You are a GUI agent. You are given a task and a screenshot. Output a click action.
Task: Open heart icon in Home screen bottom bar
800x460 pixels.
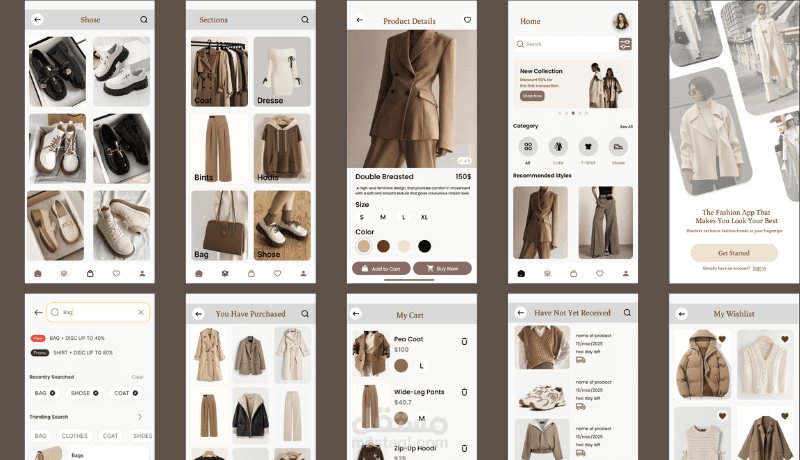tap(599, 273)
